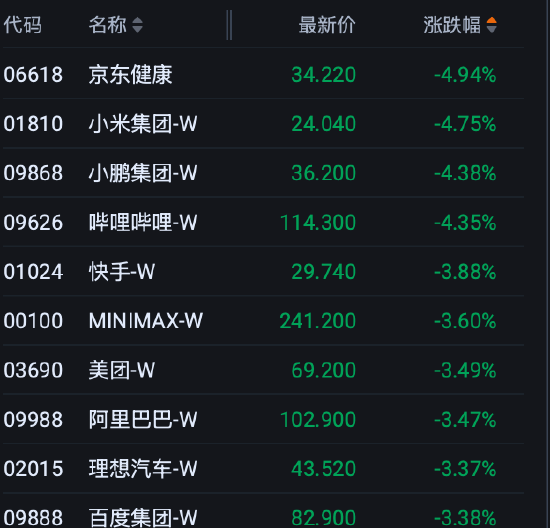Click change value -3.88%

[x=465, y=272]
